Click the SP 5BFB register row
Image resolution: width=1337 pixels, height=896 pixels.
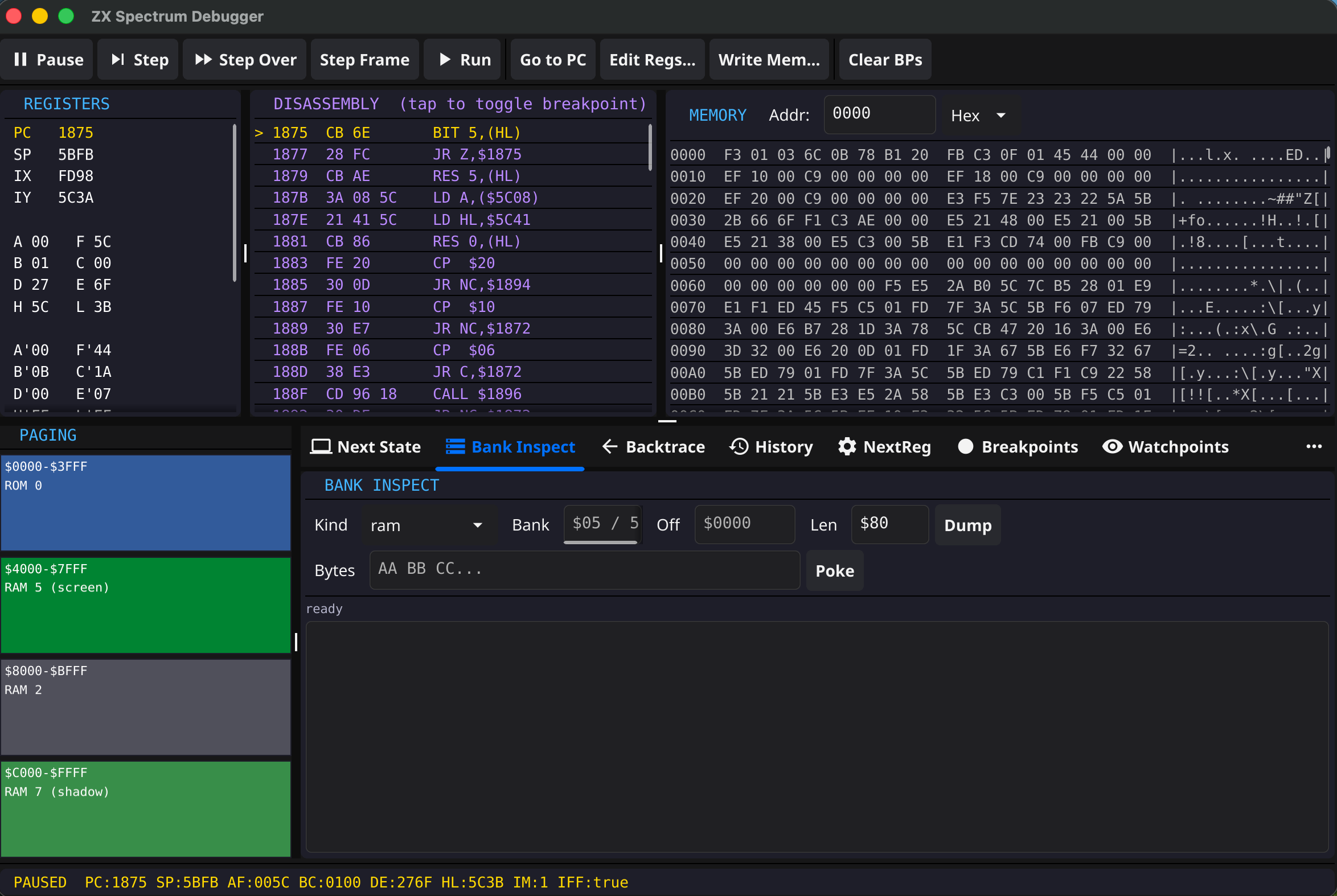tap(119, 154)
